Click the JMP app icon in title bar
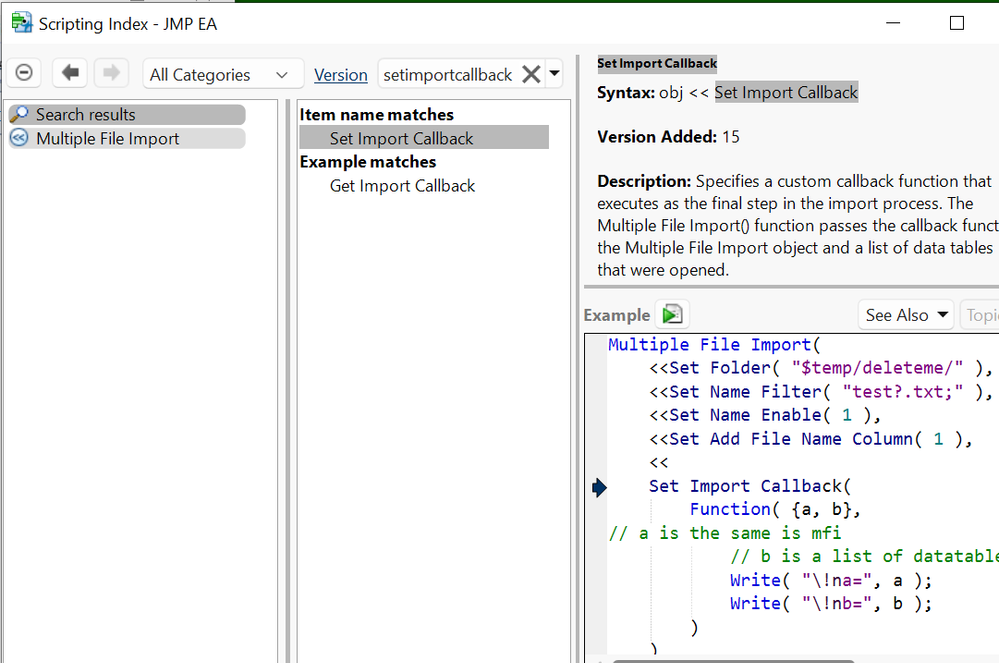The height and width of the screenshot is (663, 999). click(x=20, y=23)
